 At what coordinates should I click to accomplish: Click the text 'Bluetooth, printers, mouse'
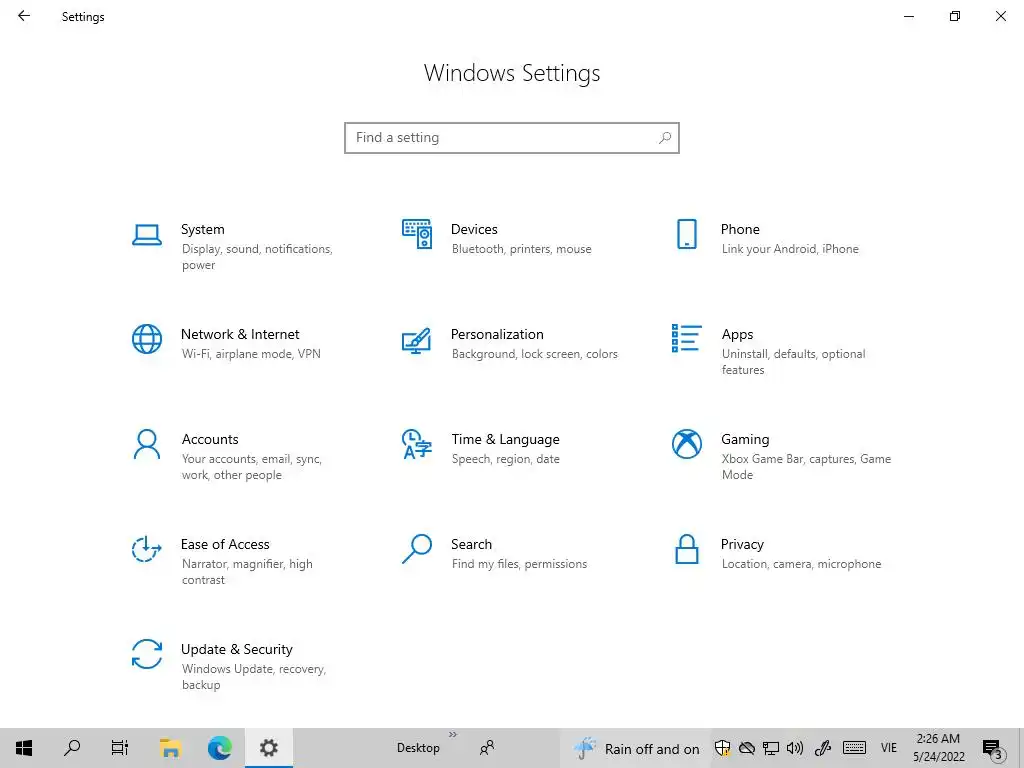(x=521, y=249)
